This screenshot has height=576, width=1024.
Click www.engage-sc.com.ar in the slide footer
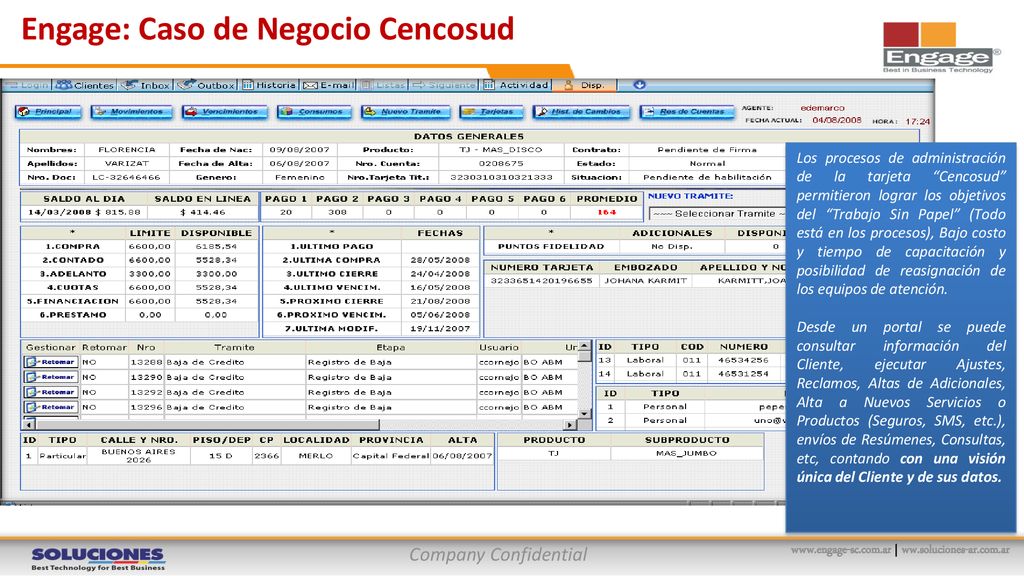coord(841,550)
